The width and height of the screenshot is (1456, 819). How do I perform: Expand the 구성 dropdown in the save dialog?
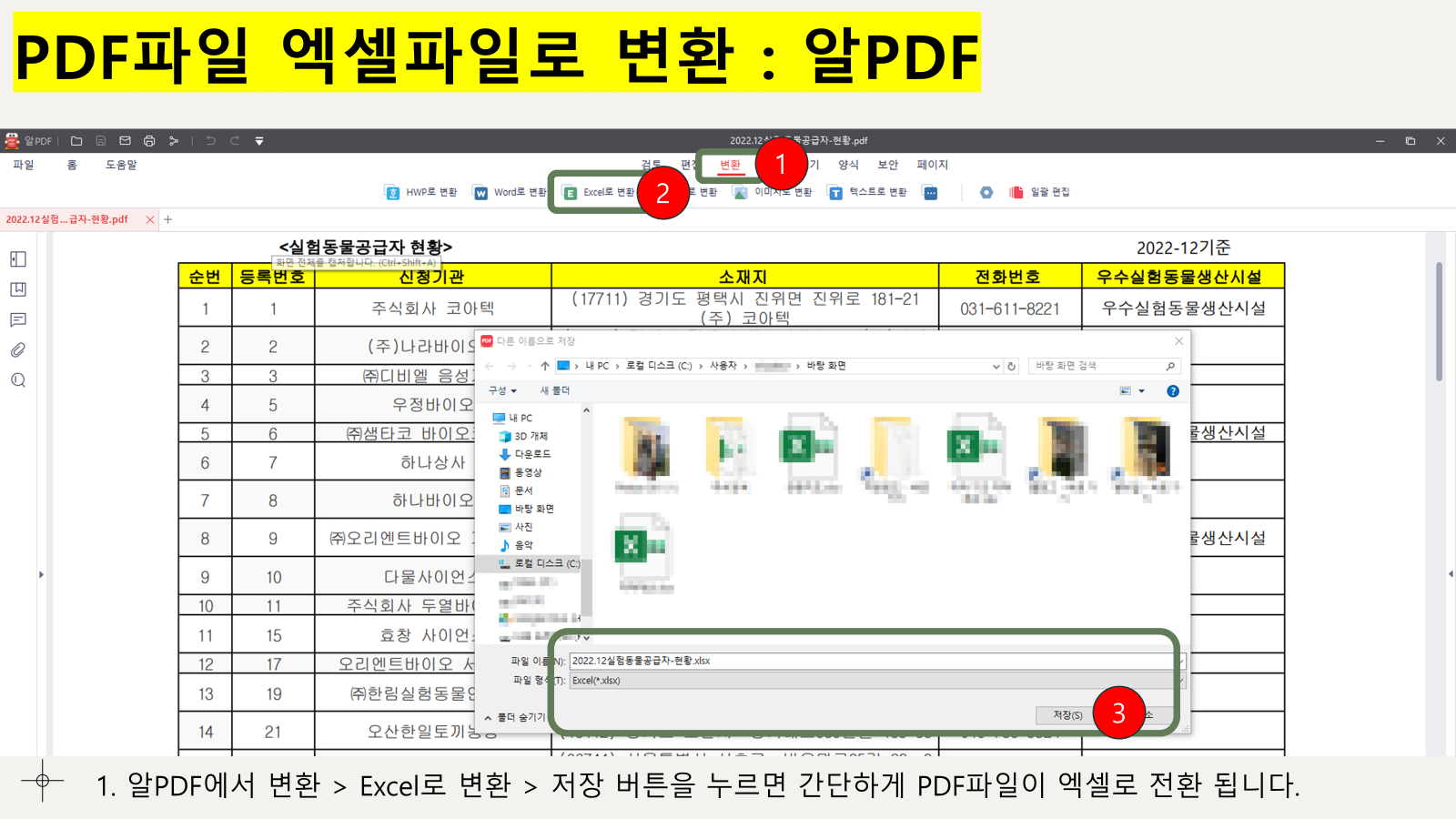(x=502, y=390)
